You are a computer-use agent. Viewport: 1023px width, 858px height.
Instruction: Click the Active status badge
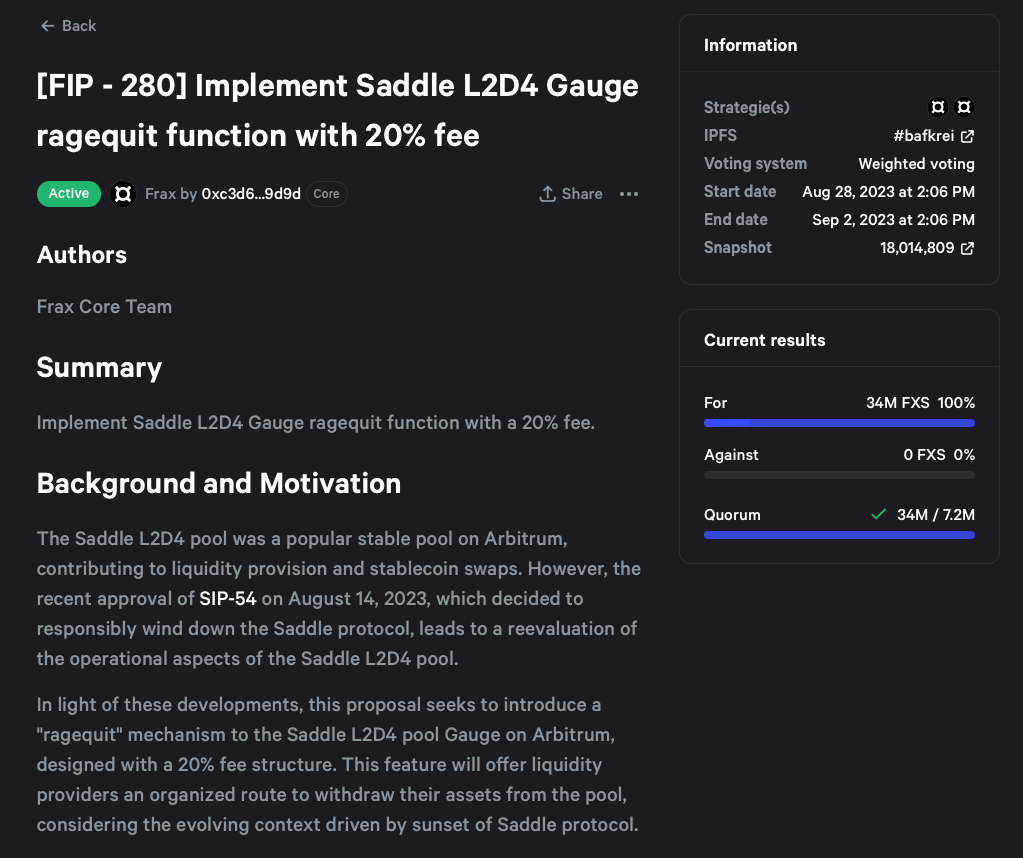pyautogui.click(x=69, y=194)
